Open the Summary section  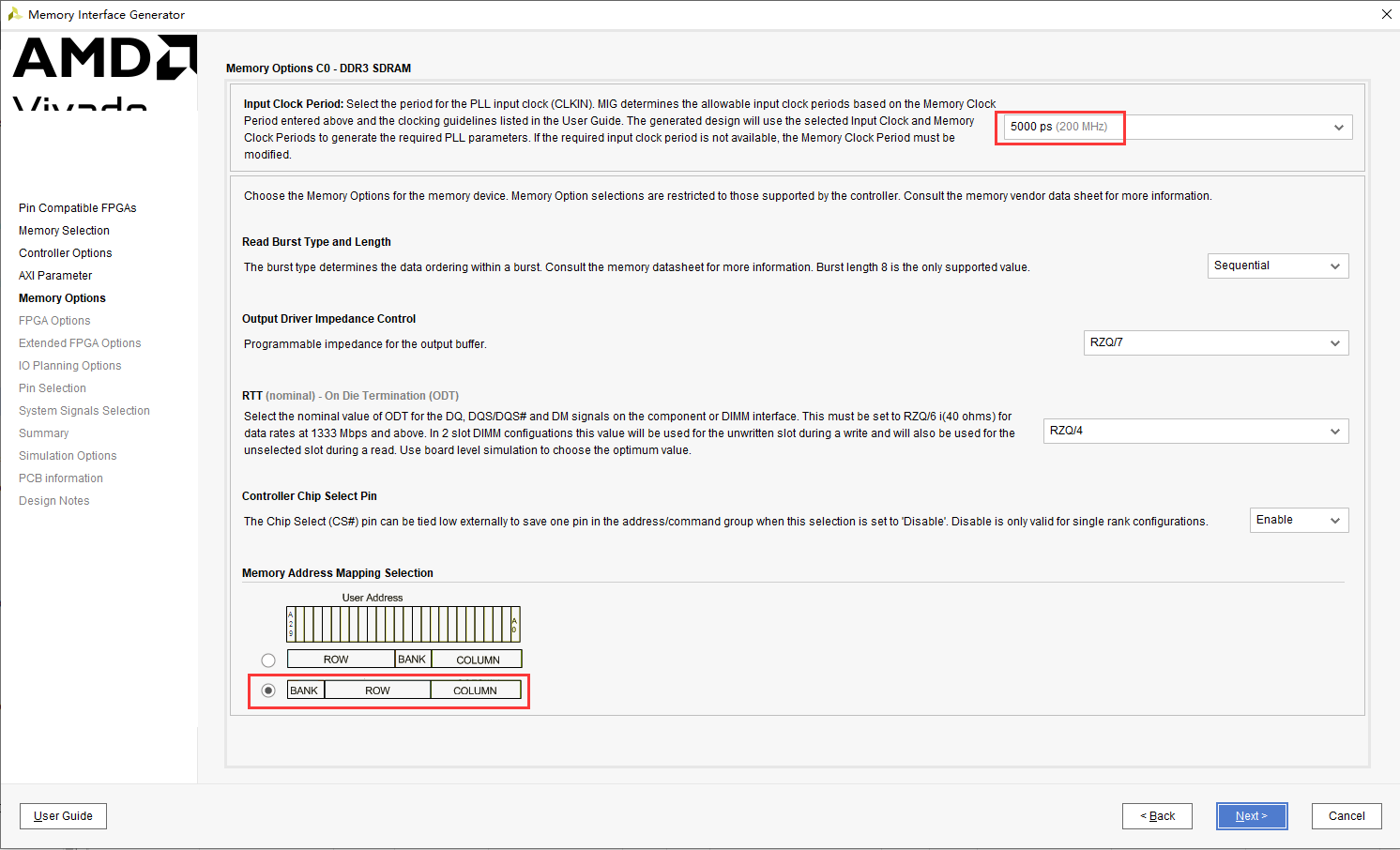pyautogui.click(x=43, y=433)
